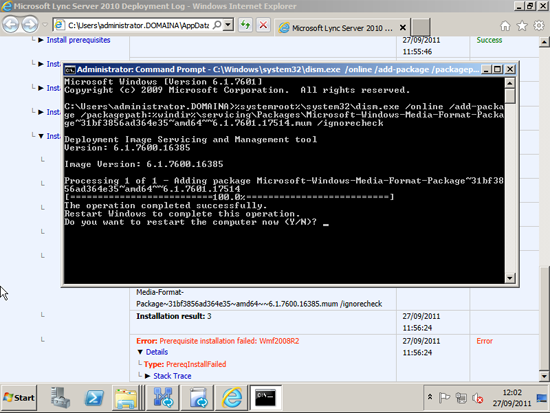
Task: Click the green Success status text
Action: tap(489, 40)
